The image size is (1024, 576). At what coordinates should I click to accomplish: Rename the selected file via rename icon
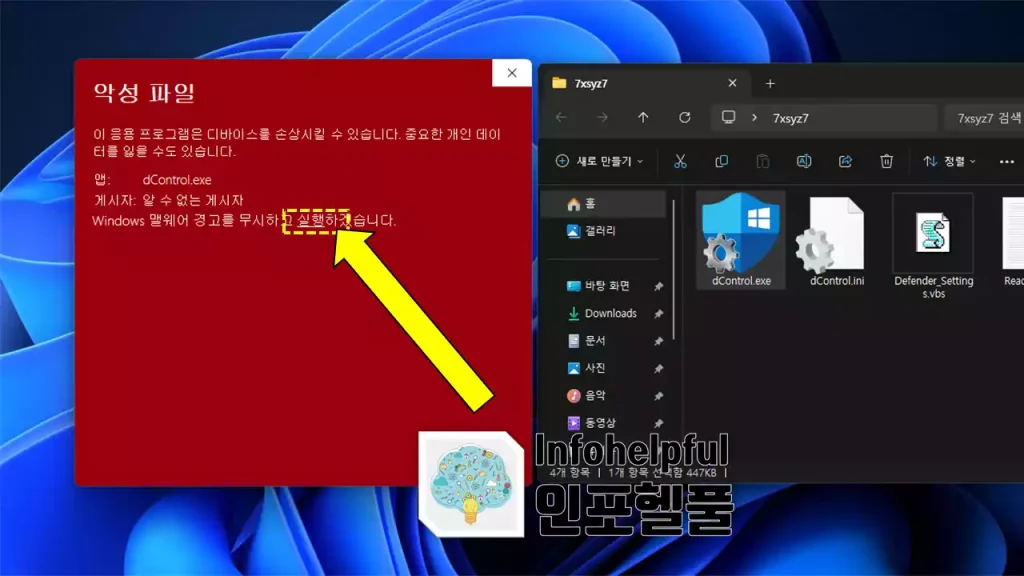click(x=804, y=161)
